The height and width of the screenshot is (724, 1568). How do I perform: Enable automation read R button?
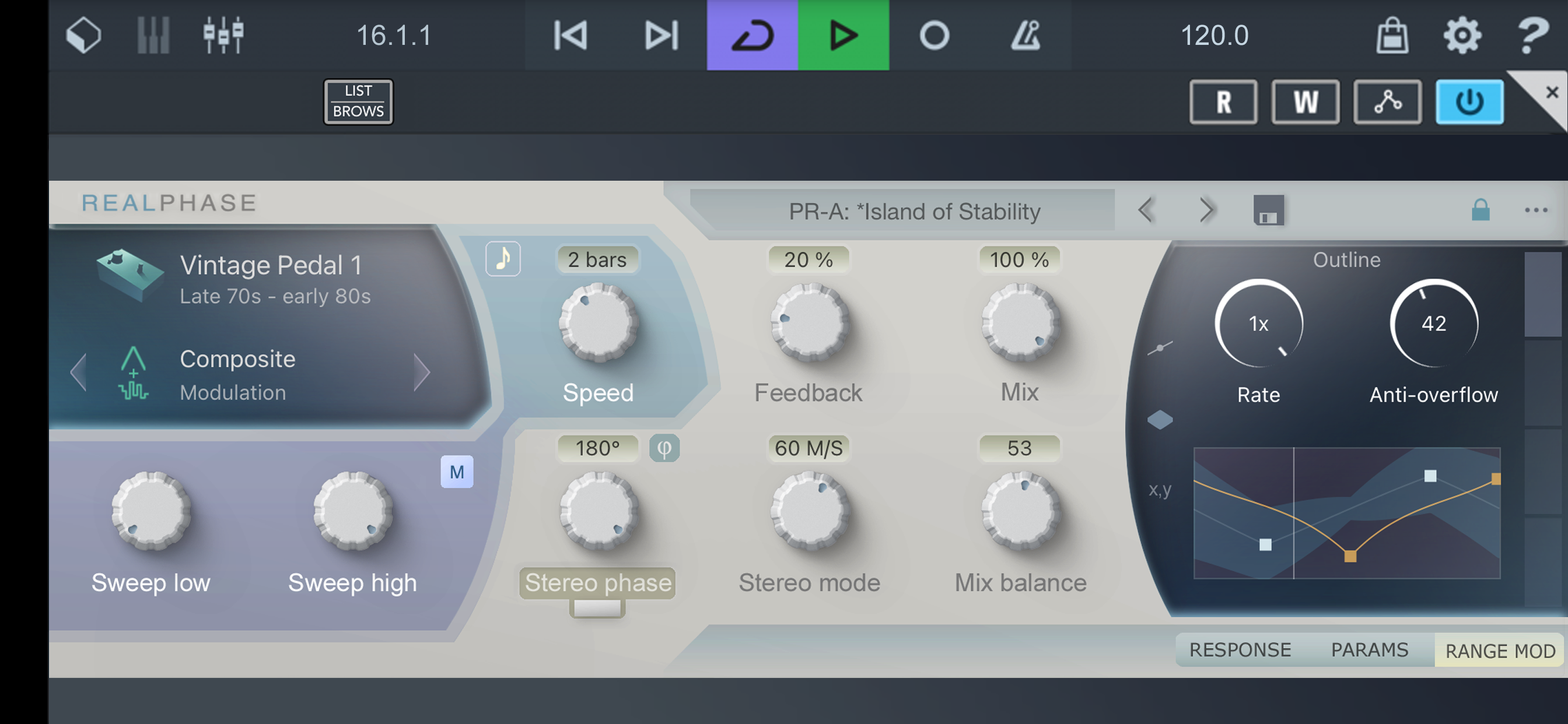(x=1223, y=101)
